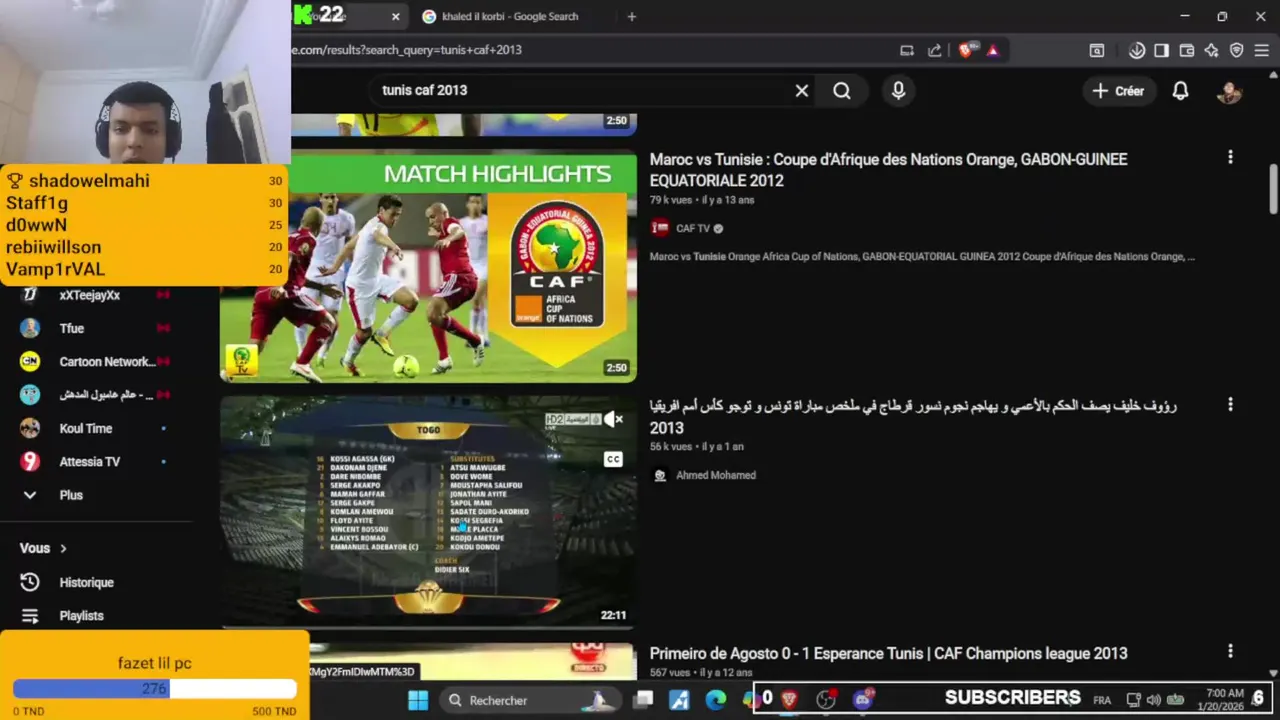Open Playlists in the sidebar

coord(81,616)
